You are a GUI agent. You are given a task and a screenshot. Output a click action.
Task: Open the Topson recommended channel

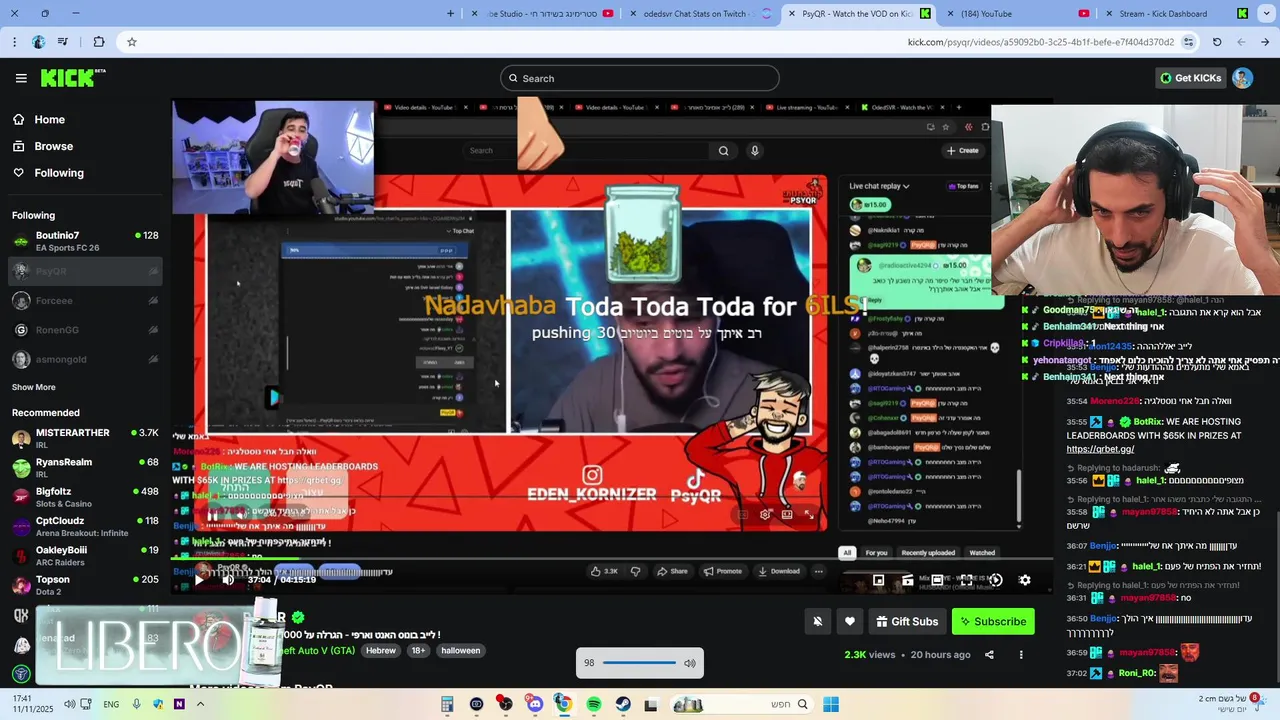pyautogui.click(x=85, y=584)
